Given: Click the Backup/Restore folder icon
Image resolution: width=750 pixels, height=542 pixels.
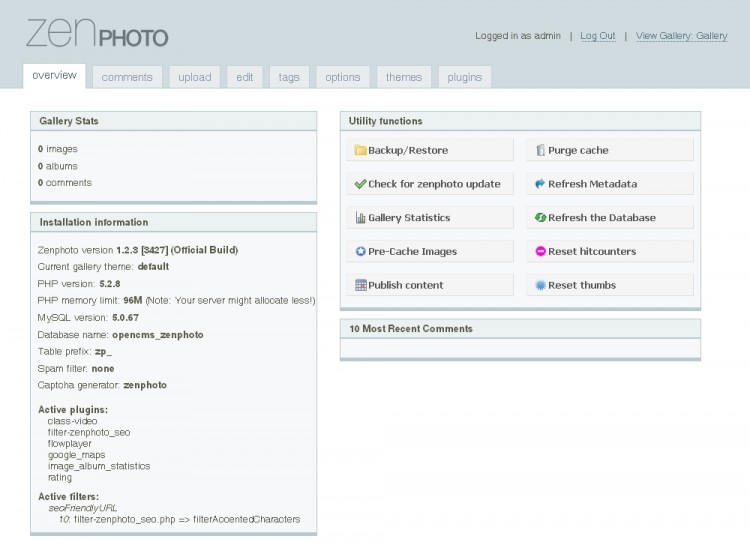Looking at the screenshot, I should click(360, 150).
